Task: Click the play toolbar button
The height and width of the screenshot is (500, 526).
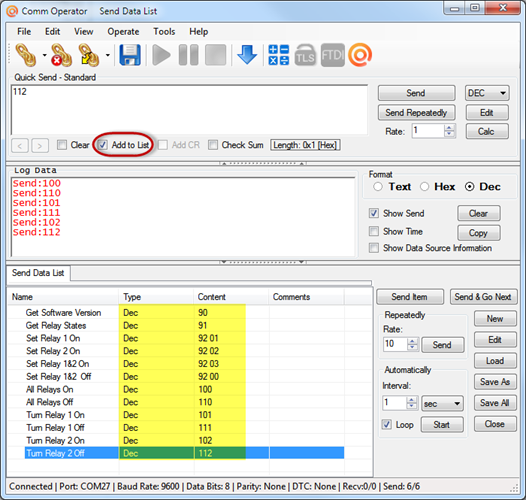Action: point(161,55)
